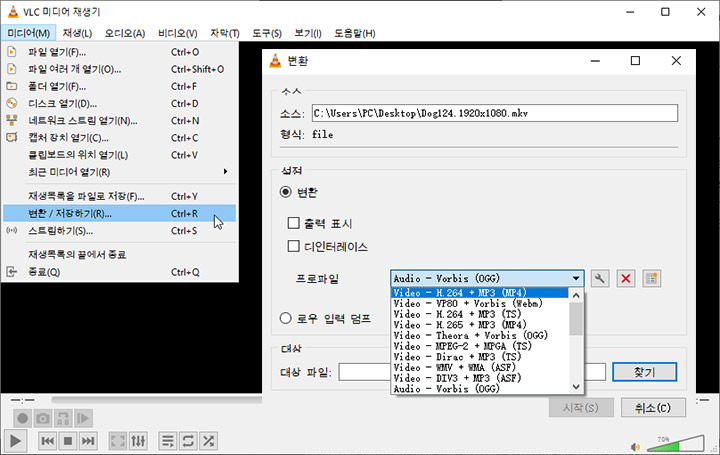Choose 클립보드의 위치 열기(L) menu entry
The width and height of the screenshot is (720, 455).
point(119,155)
